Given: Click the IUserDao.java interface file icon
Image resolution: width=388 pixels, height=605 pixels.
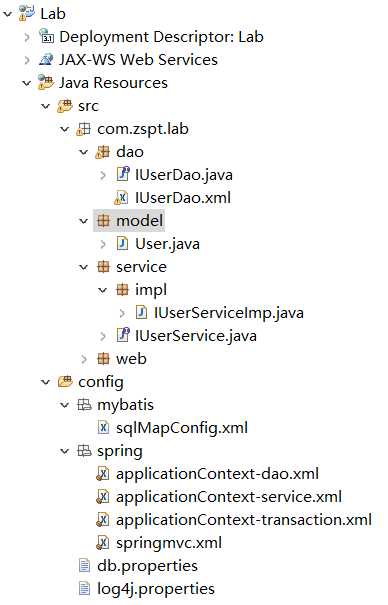Looking at the screenshot, I should (x=122, y=174).
